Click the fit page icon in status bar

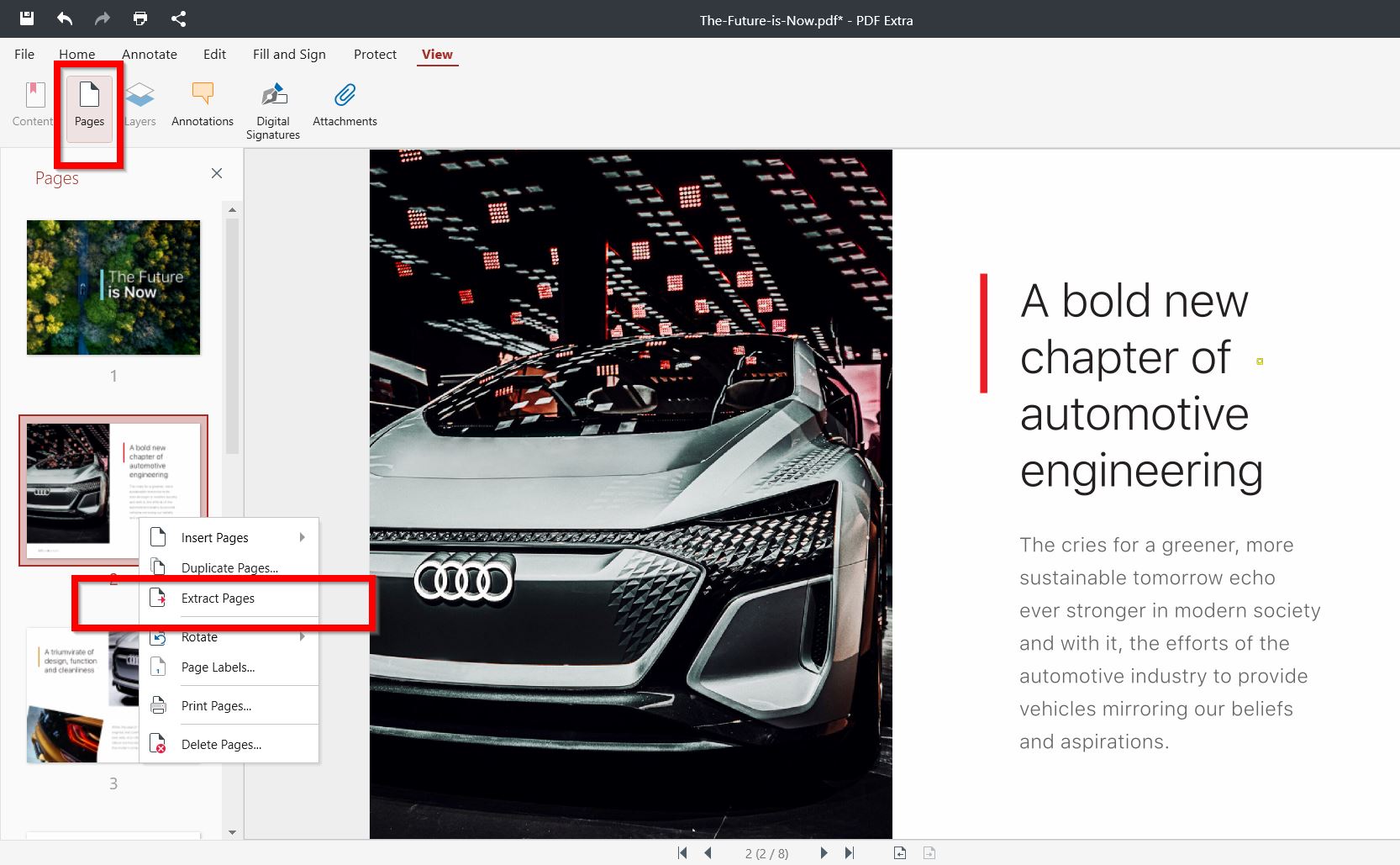900,852
